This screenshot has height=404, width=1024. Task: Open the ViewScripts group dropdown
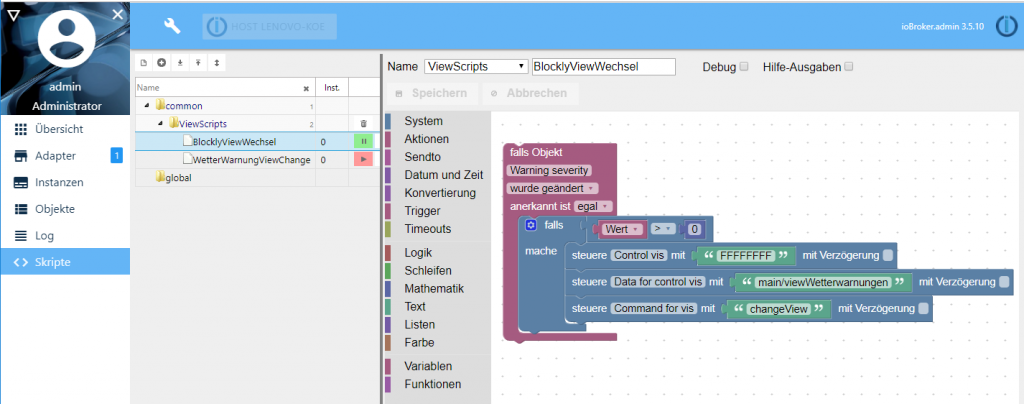tap(476, 67)
